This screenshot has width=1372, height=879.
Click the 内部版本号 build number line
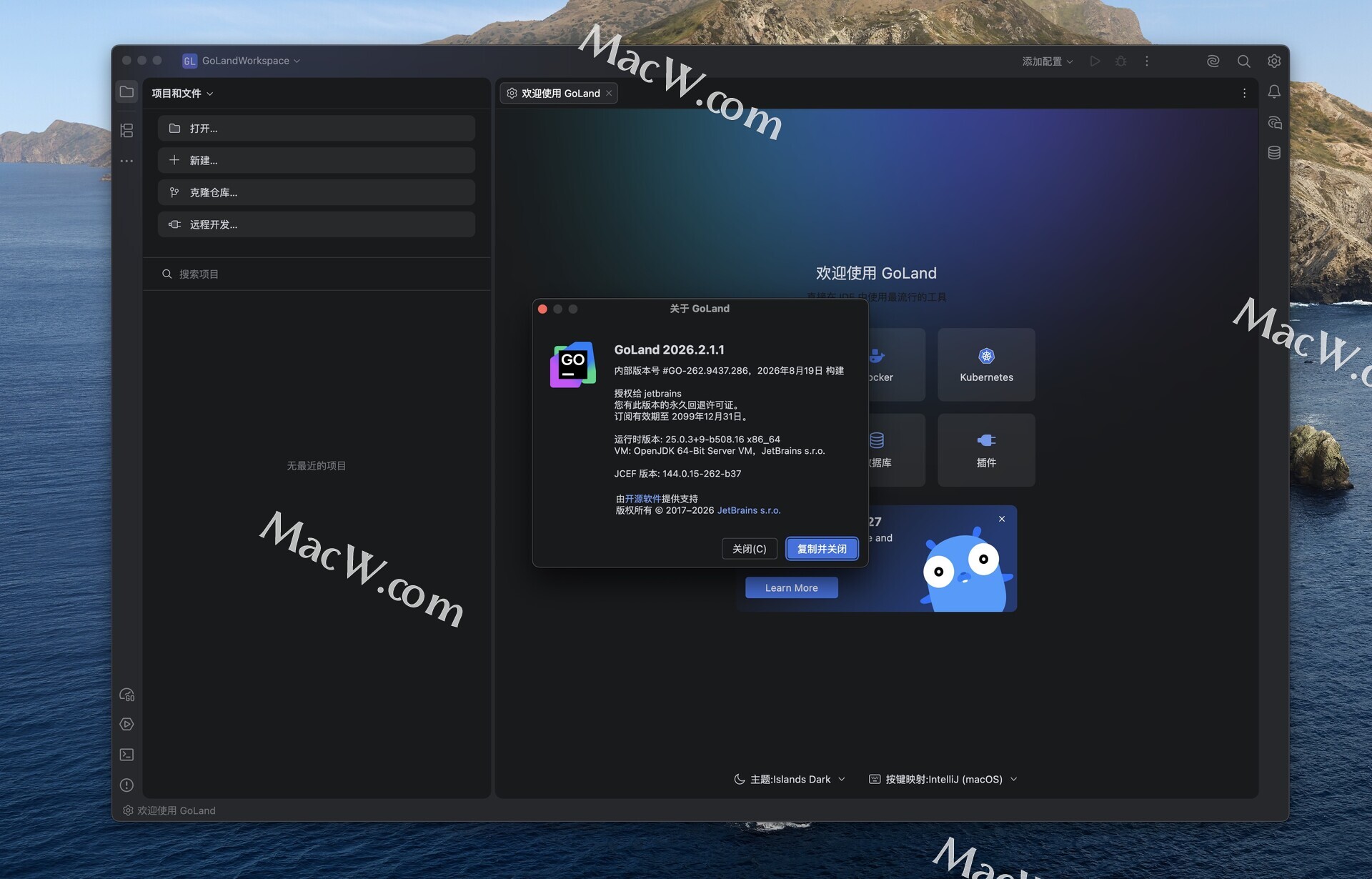pyautogui.click(x=729, y=371)
